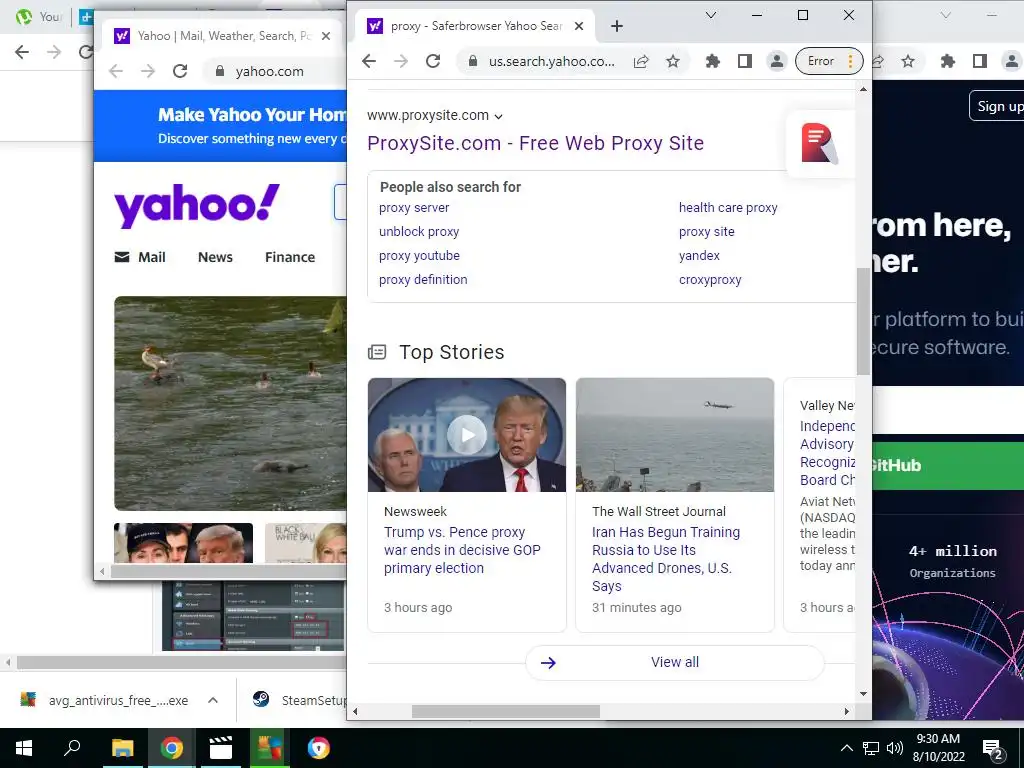Click the Error update button
Image resolution: width=1024 pixels, height=768 pixels.
coord(829,61)
